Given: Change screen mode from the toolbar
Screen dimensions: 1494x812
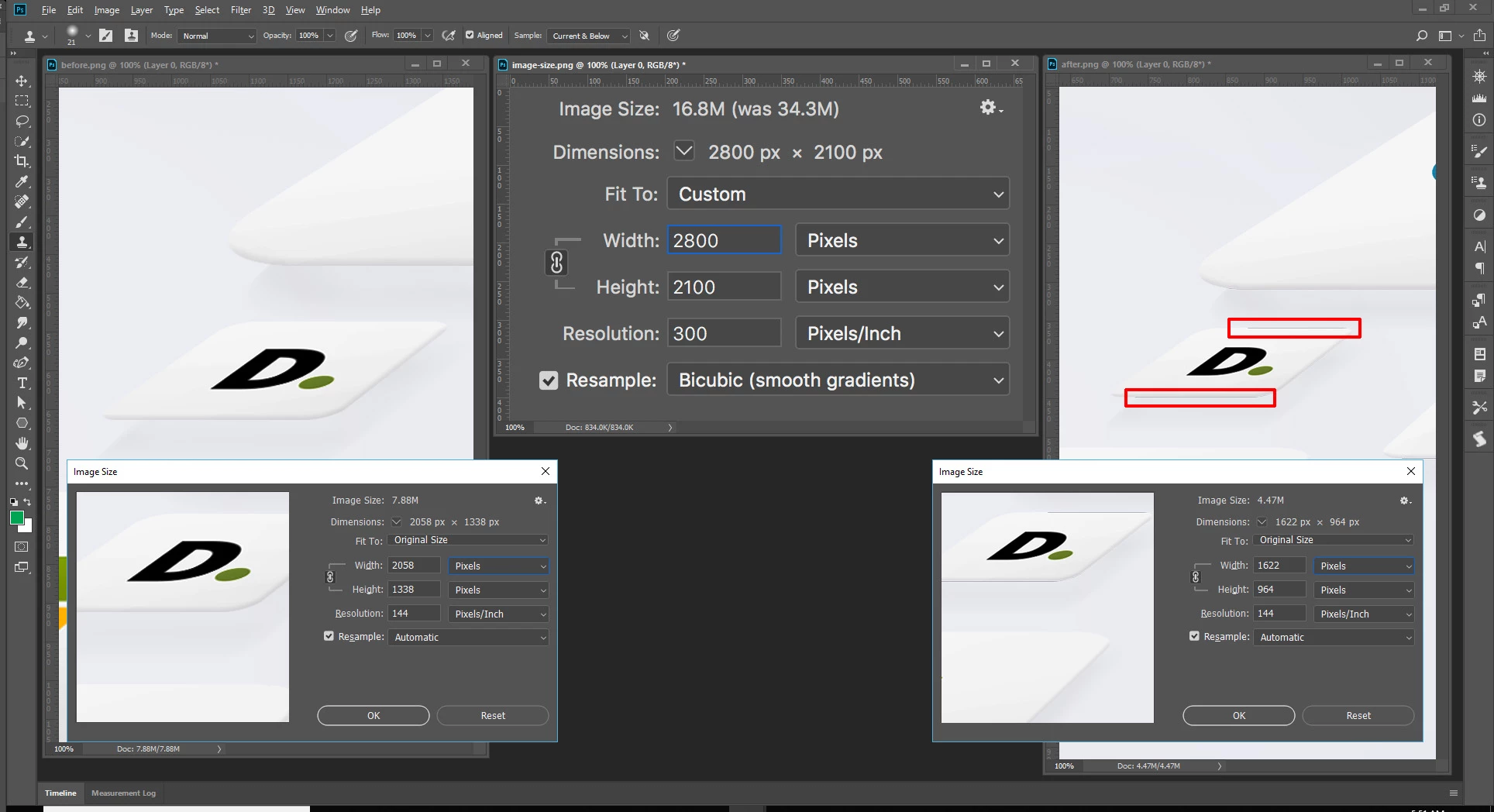Looking at the screenshot, I should coord(22,567).
